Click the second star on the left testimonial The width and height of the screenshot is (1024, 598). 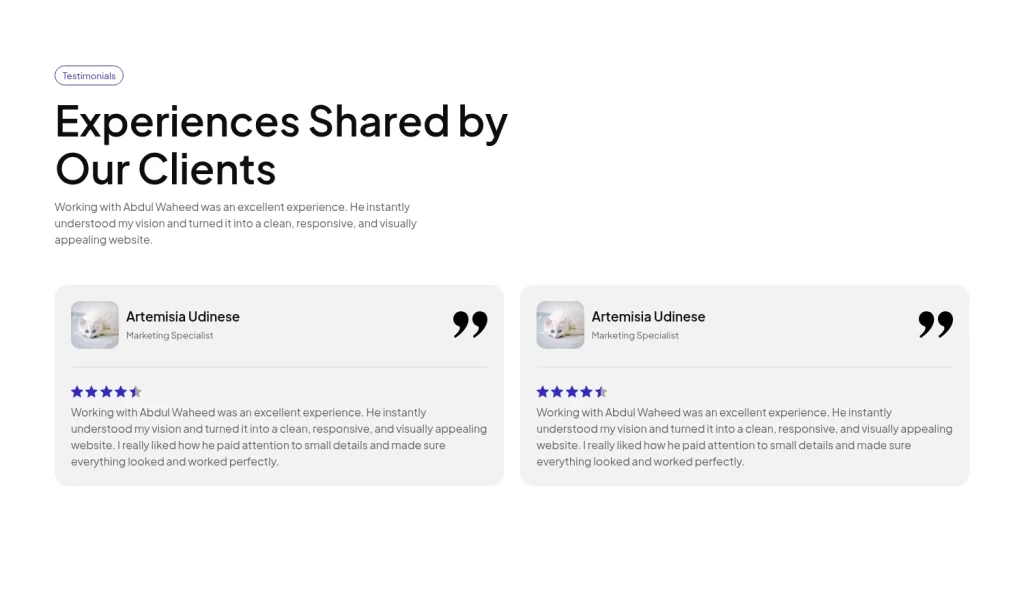(x=92, y=391)
